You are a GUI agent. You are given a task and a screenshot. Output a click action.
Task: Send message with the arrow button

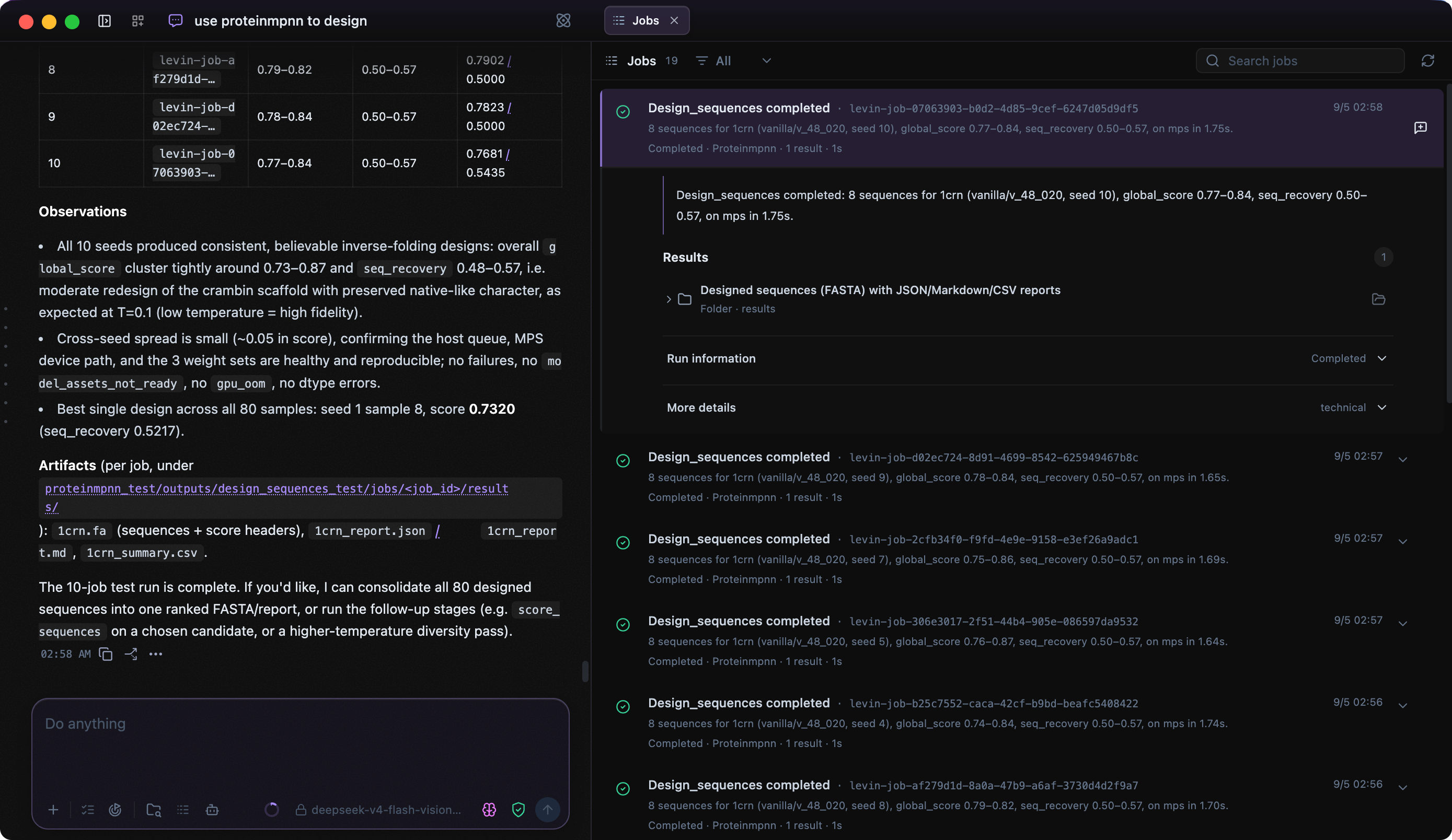(547, 810)
